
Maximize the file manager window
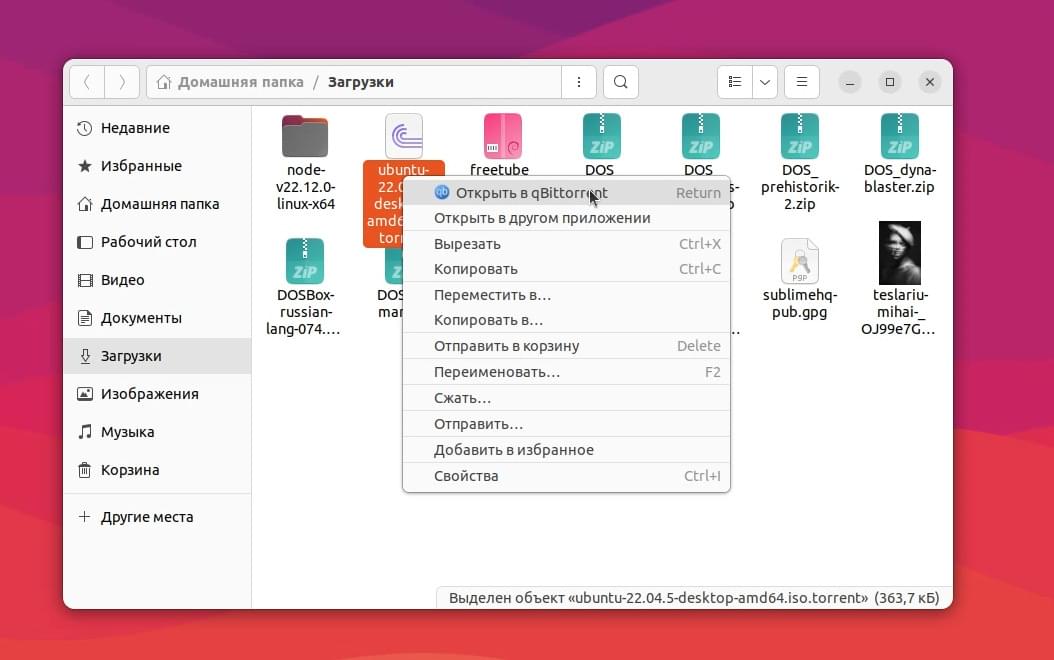point(890,82)
